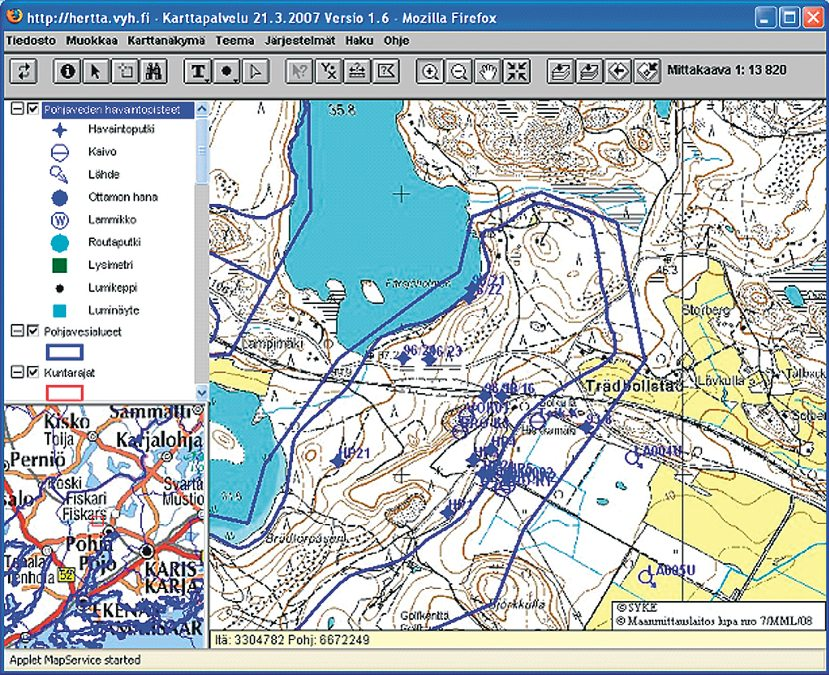The height and width of the screenshot is (675, 829).
Task: Click the Kaivo well symbol
Action: [60, 152]
